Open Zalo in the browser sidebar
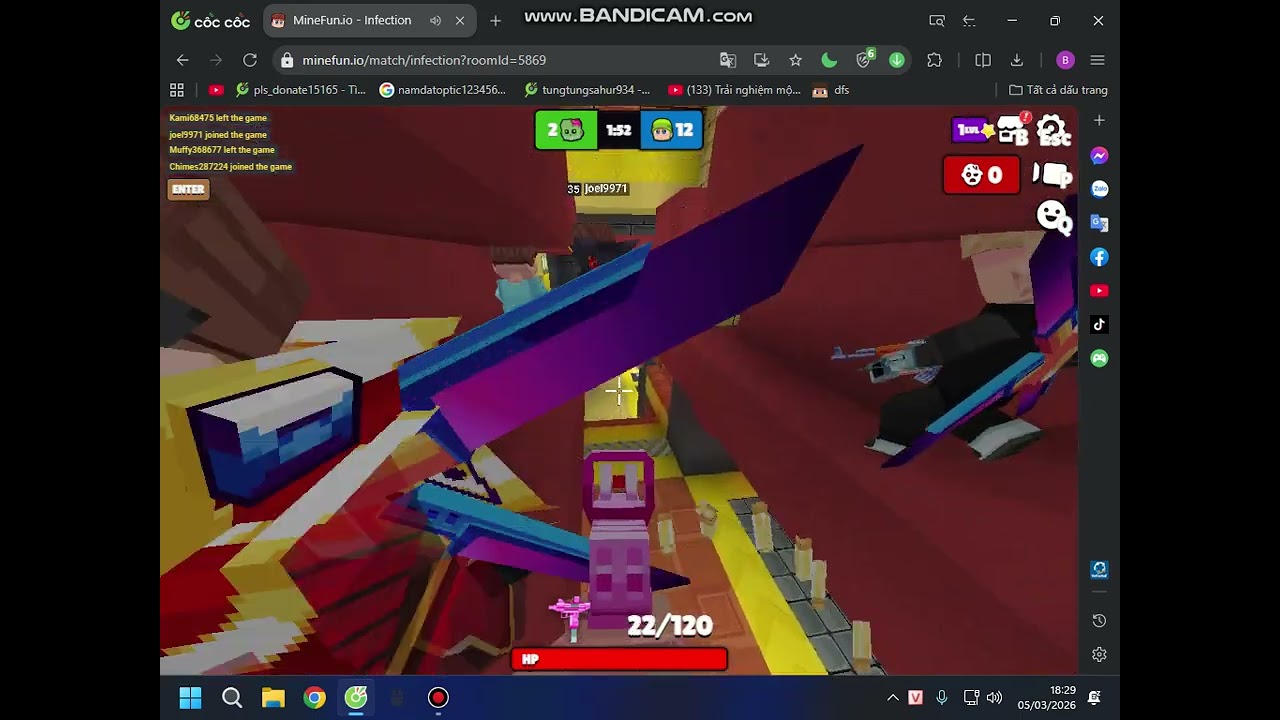The height and width of the screenshot is (720, 1280). (x=1099, y=189)
